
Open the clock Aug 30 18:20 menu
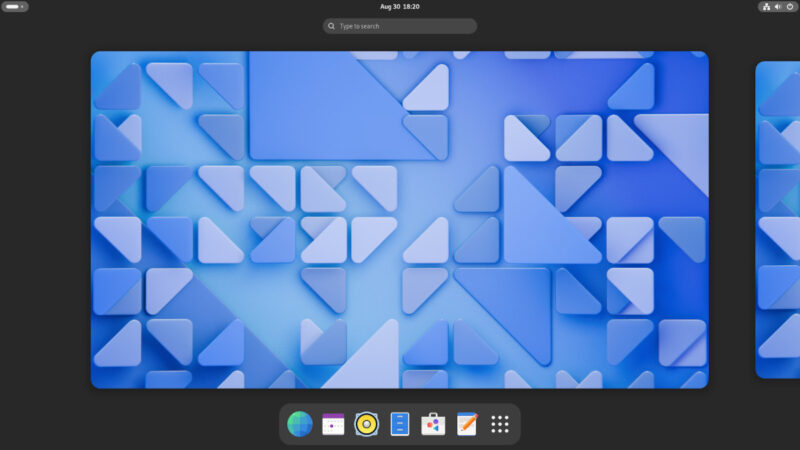coord(399,7)
